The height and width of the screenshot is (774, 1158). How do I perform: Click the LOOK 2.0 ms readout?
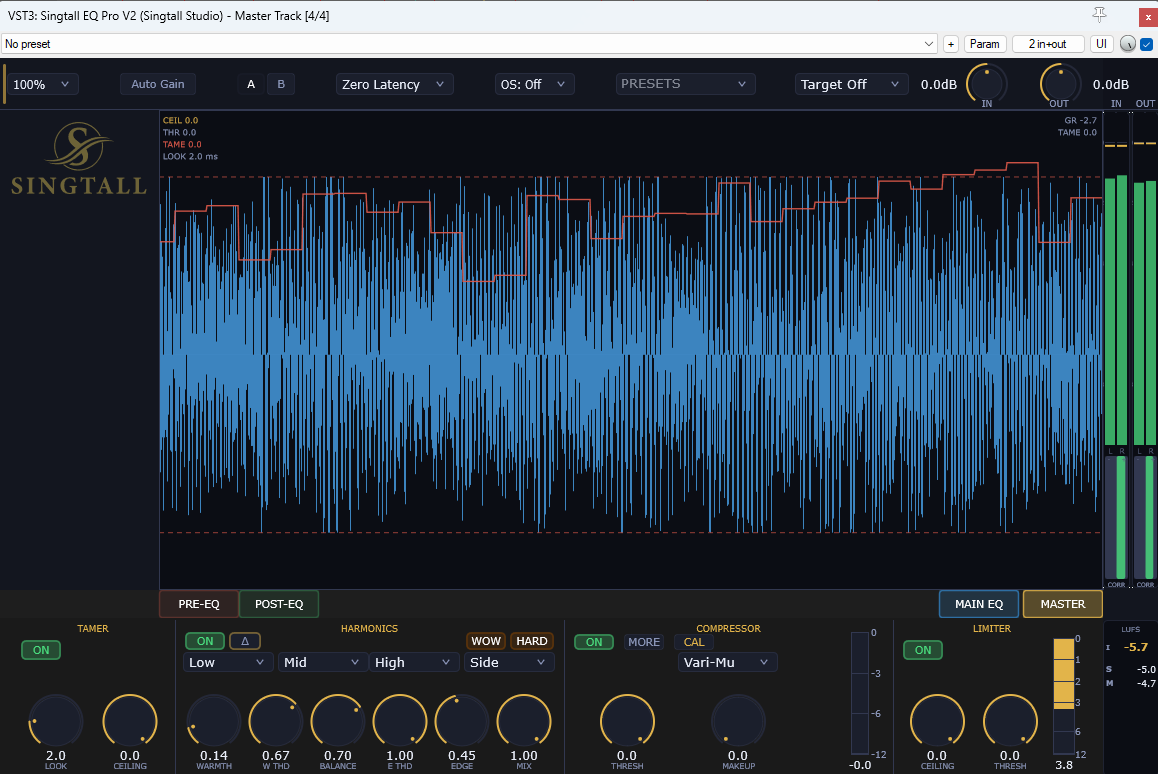coord(191,157)
